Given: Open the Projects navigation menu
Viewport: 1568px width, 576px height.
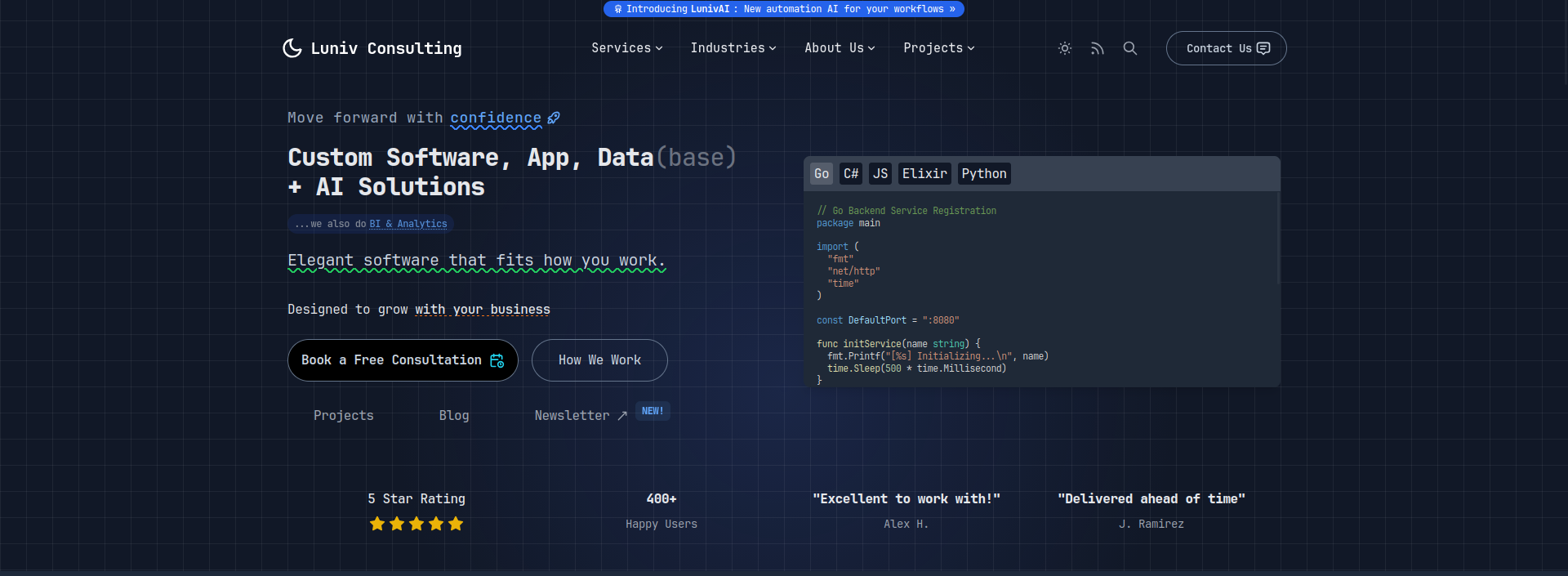Looking at the screenshot, I should click(938, 48).
